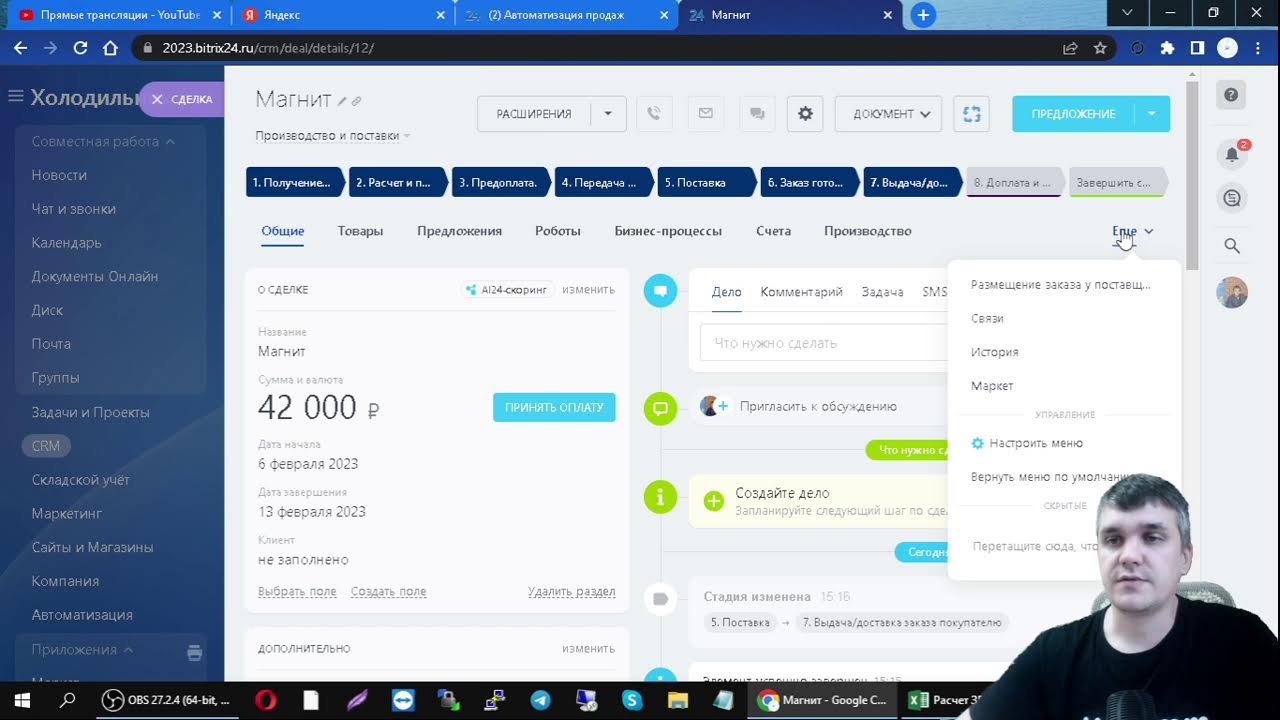
Task: Open Chrome extensions puzzle icon
Action: [x=1167, y=48]
